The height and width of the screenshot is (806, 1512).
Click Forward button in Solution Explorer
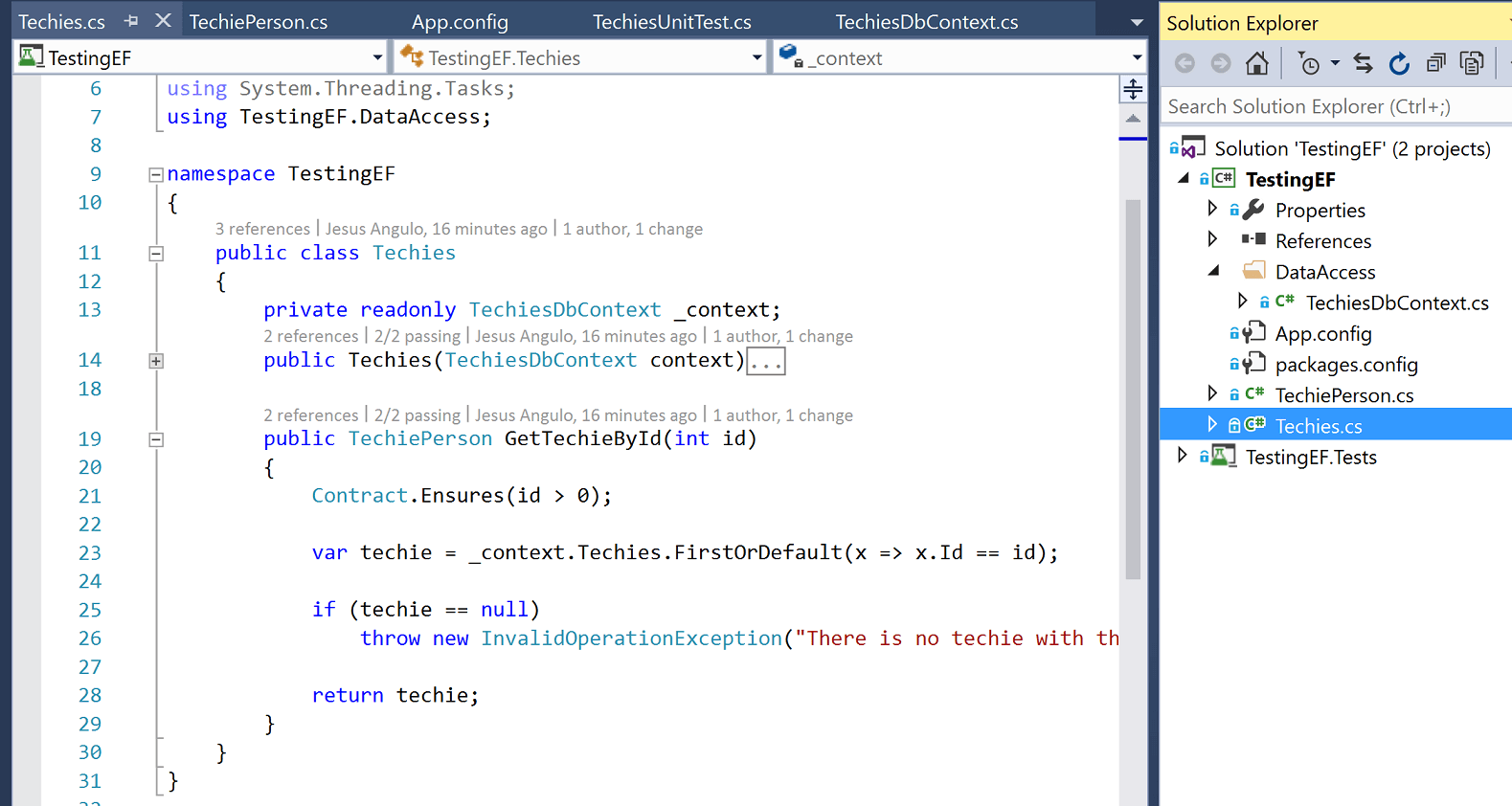(1221, 63)
